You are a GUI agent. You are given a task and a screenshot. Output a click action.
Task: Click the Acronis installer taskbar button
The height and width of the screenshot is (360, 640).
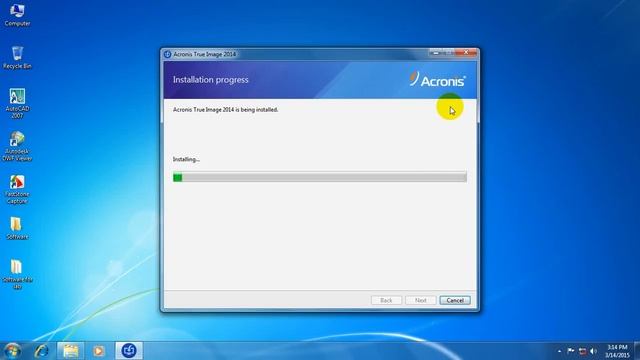click(129, 351)
